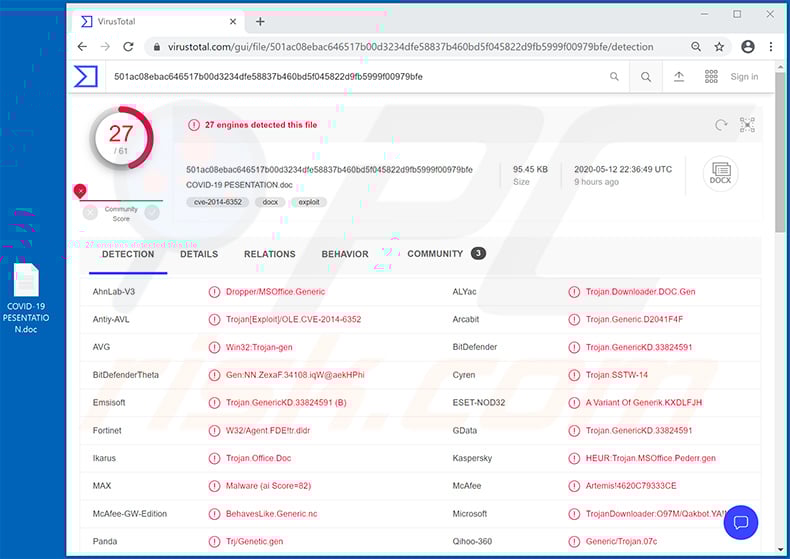Click the exploit tag
This screenshot has height=559, width=790.
coord(308,202)
